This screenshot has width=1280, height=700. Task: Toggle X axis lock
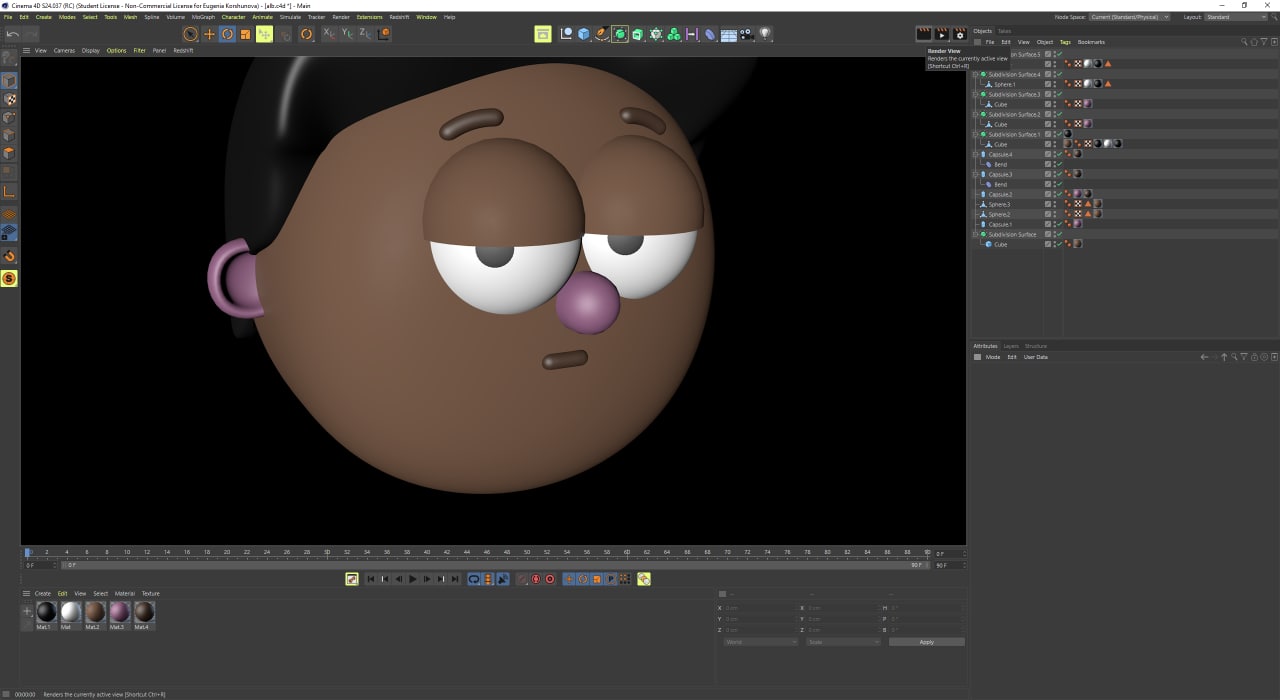pos(329,34)
